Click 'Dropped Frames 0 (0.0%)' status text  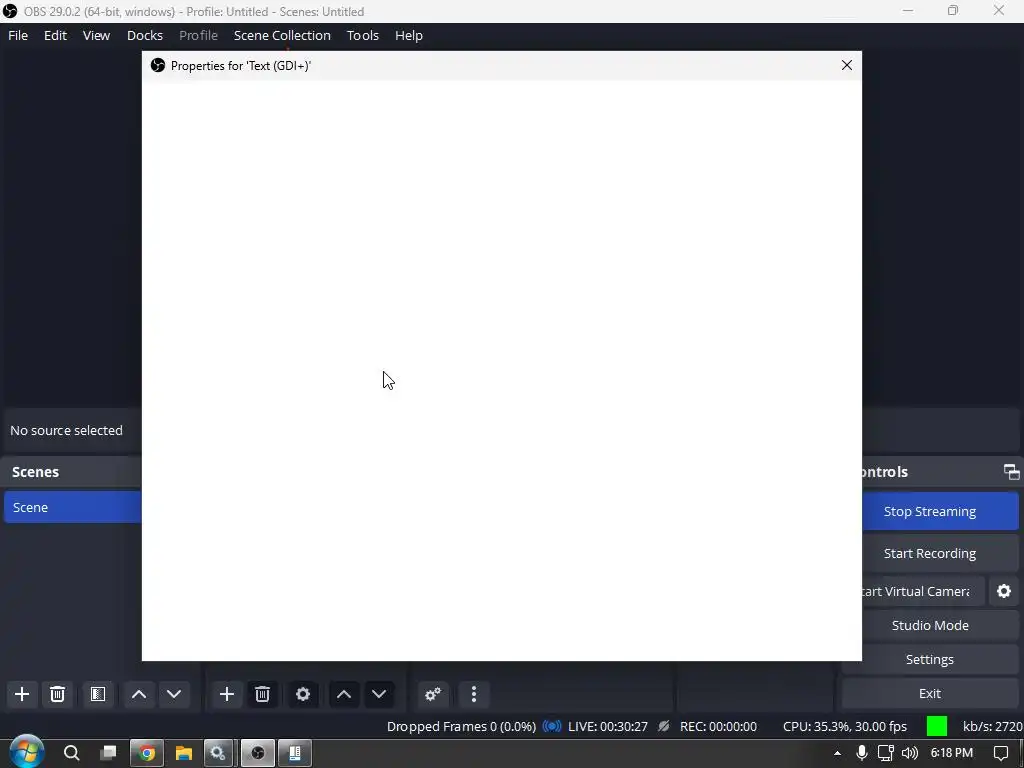click(x=461, y=726)
